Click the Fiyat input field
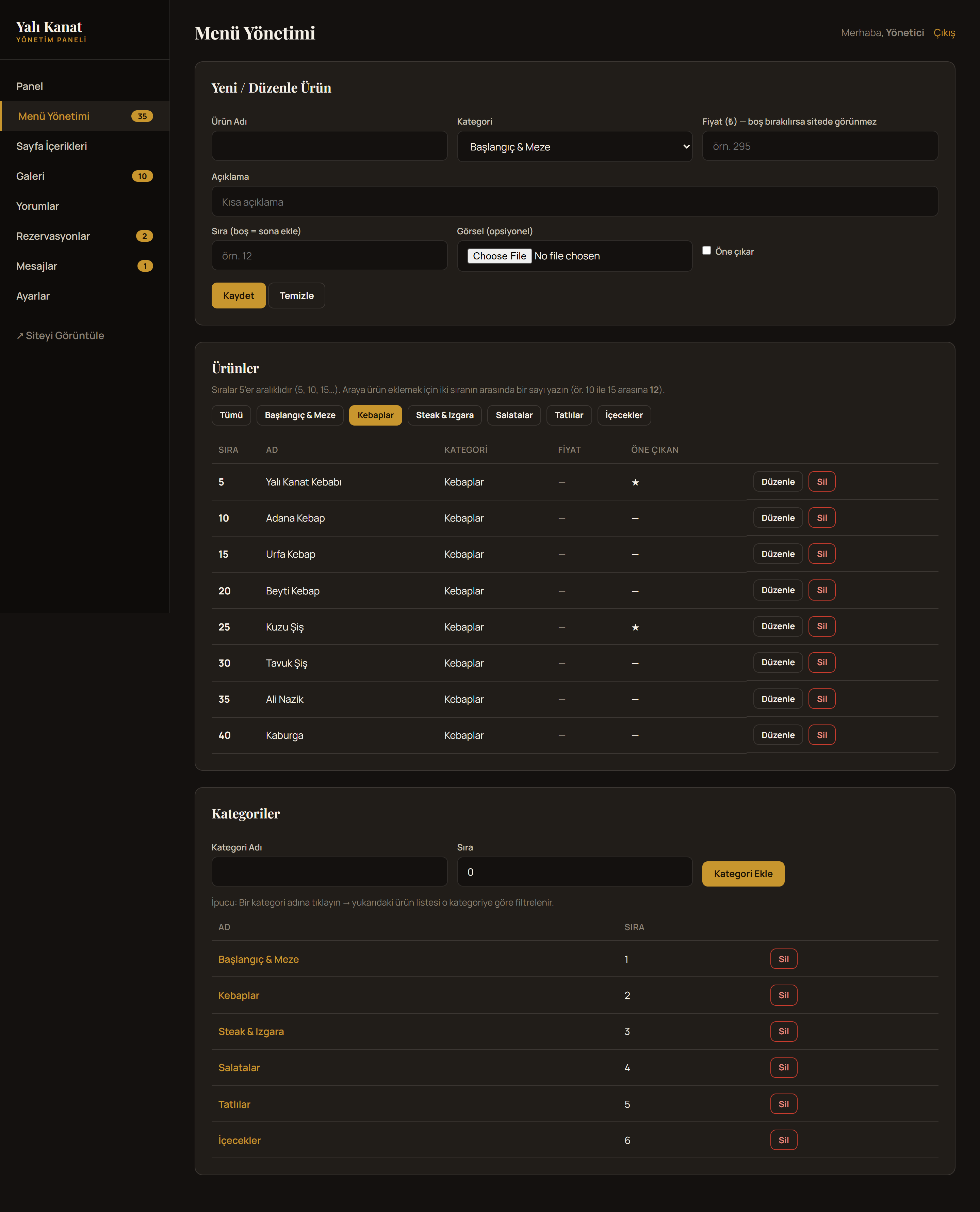The height and width of the screenshot is (1212, 980). click(820, 146)
